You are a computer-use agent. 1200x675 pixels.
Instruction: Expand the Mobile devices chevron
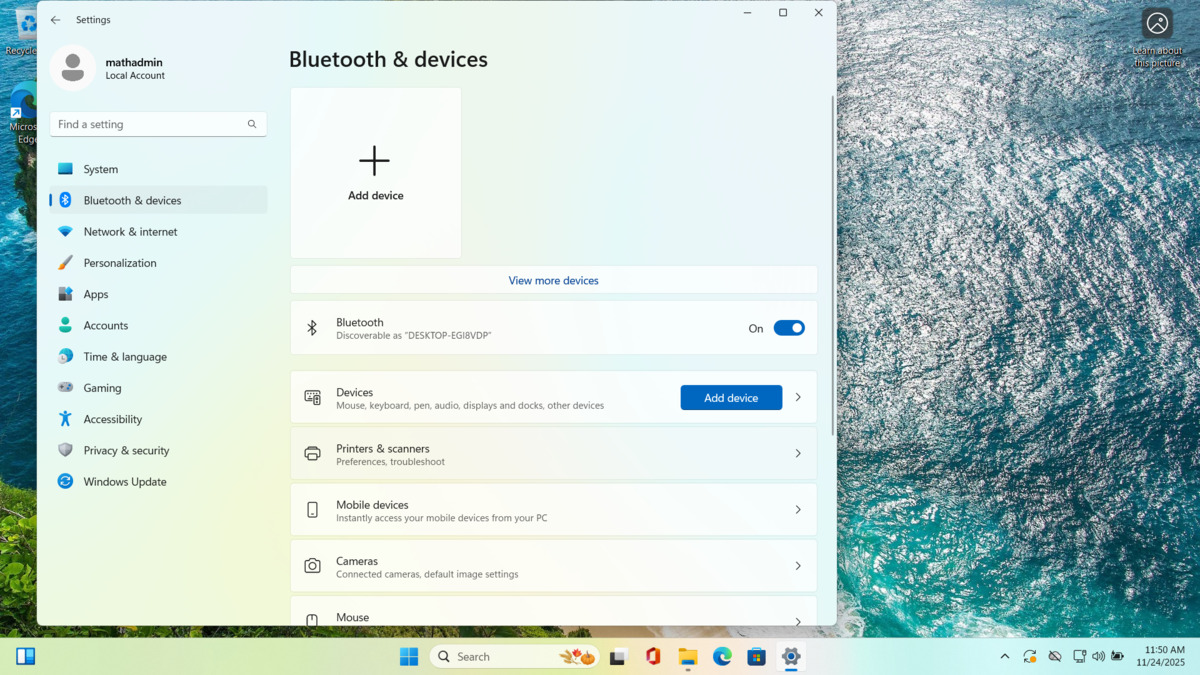[x=798, y=510]
